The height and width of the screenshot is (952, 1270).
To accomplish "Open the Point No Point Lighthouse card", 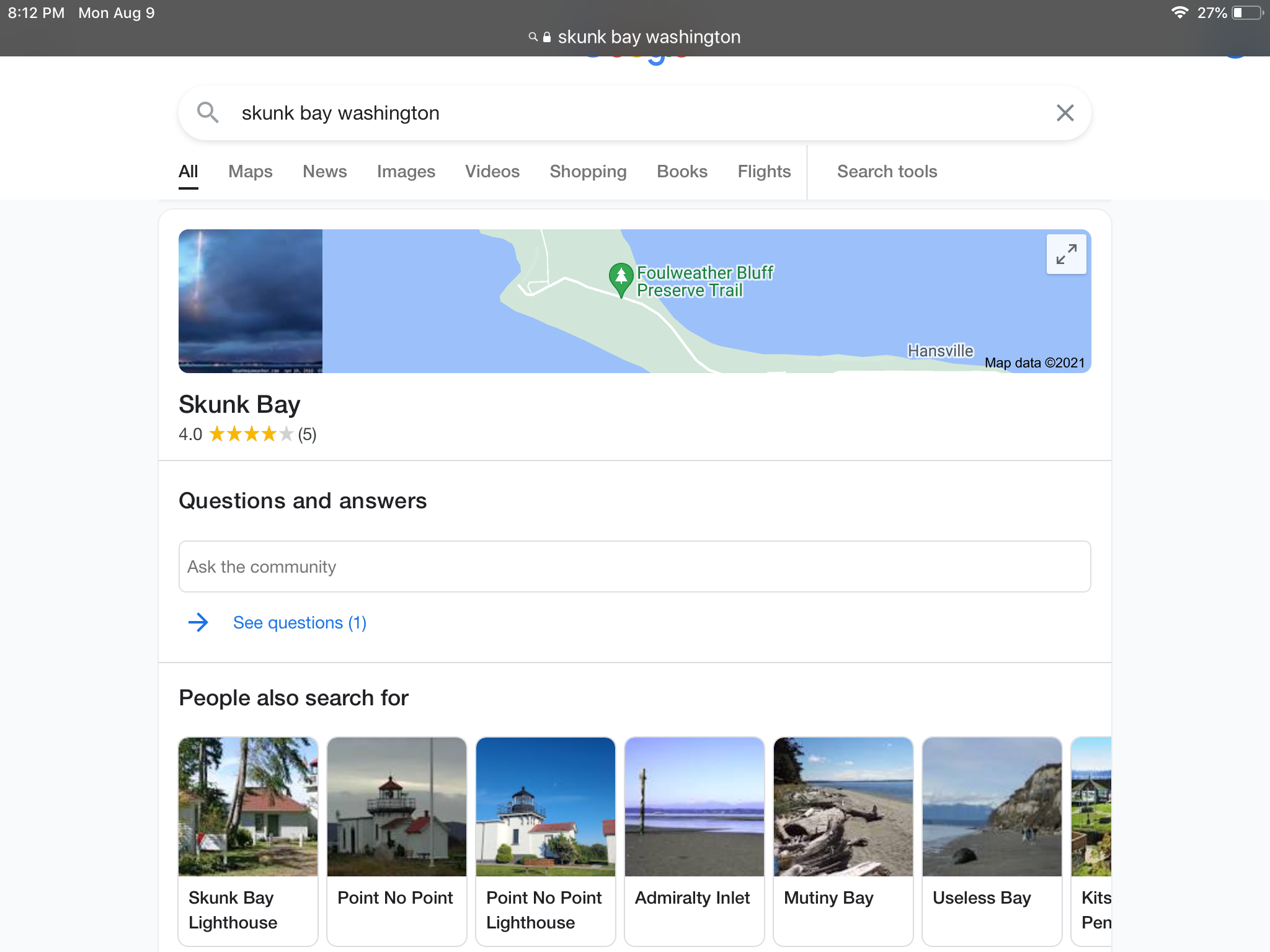I will click(546, 842).
